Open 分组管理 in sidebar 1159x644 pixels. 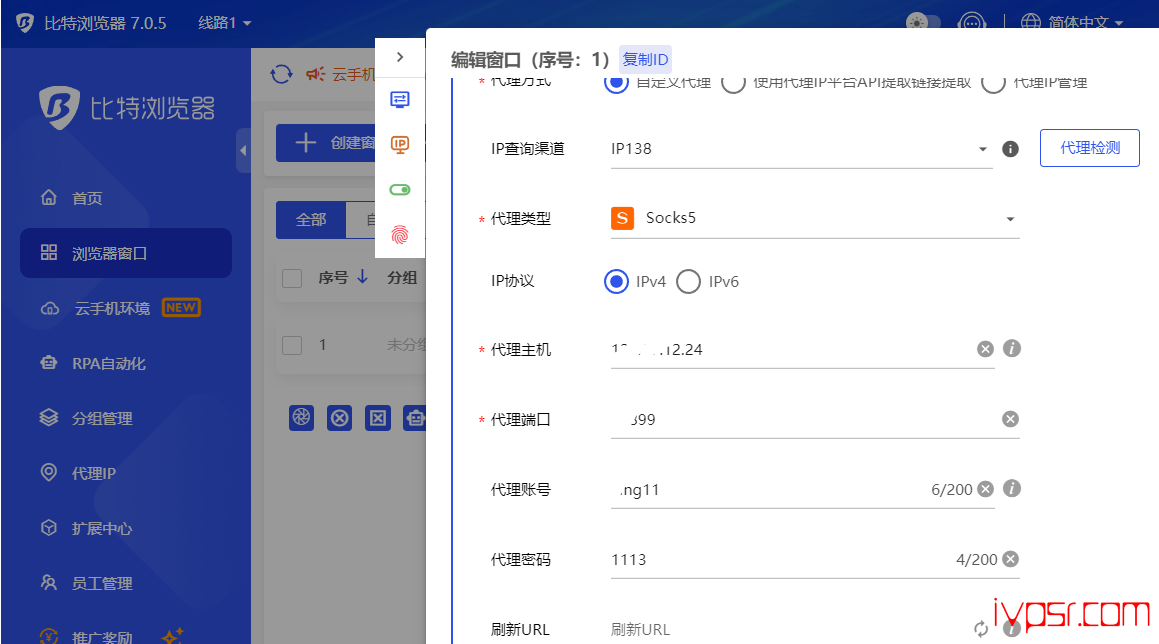click(x=102, y=418)
